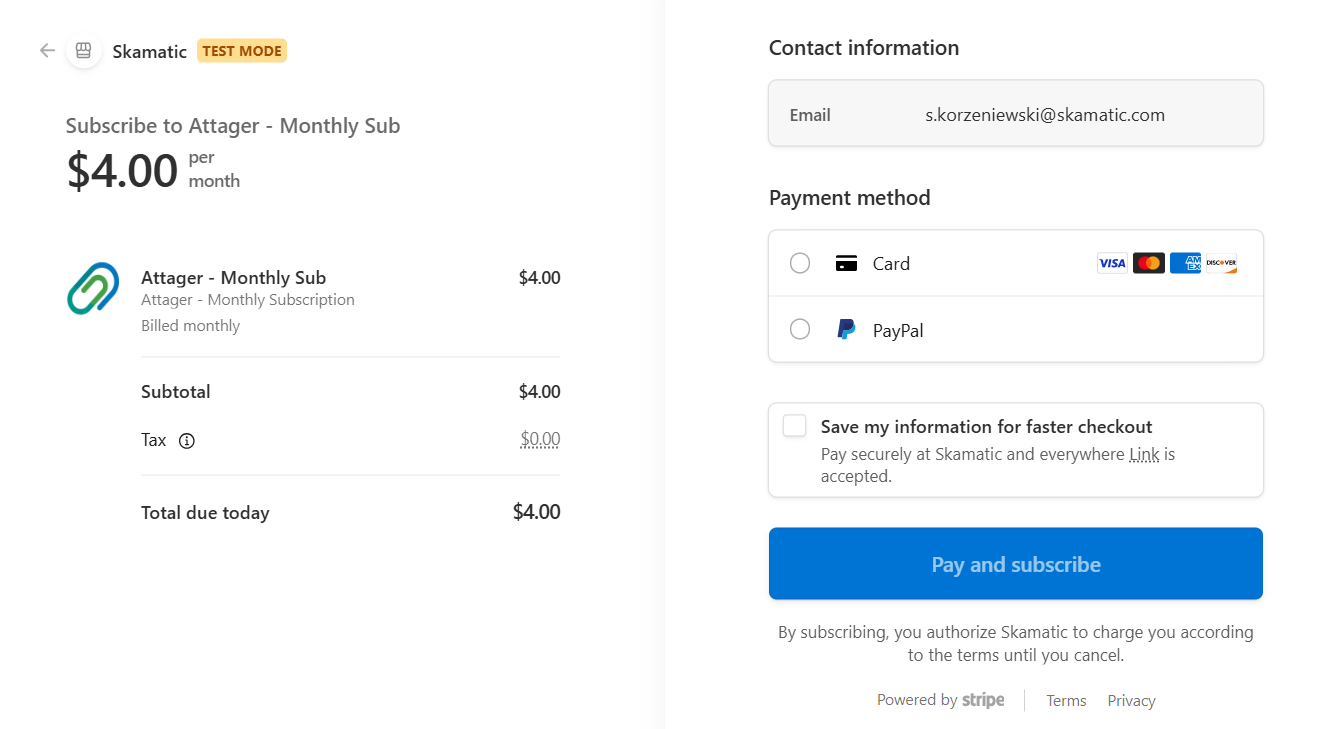This screenshot has height=729, width=1326.
Task: Click the Pay and subscribe button
Action: coord(1015,563)
